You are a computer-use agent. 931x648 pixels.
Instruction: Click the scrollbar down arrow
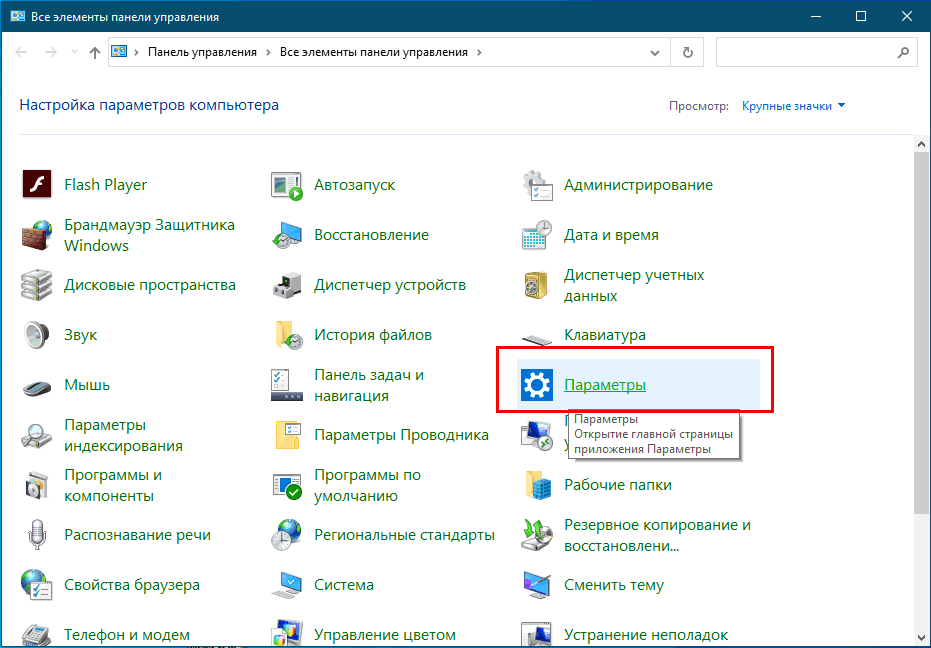click(x=921, y=638)
